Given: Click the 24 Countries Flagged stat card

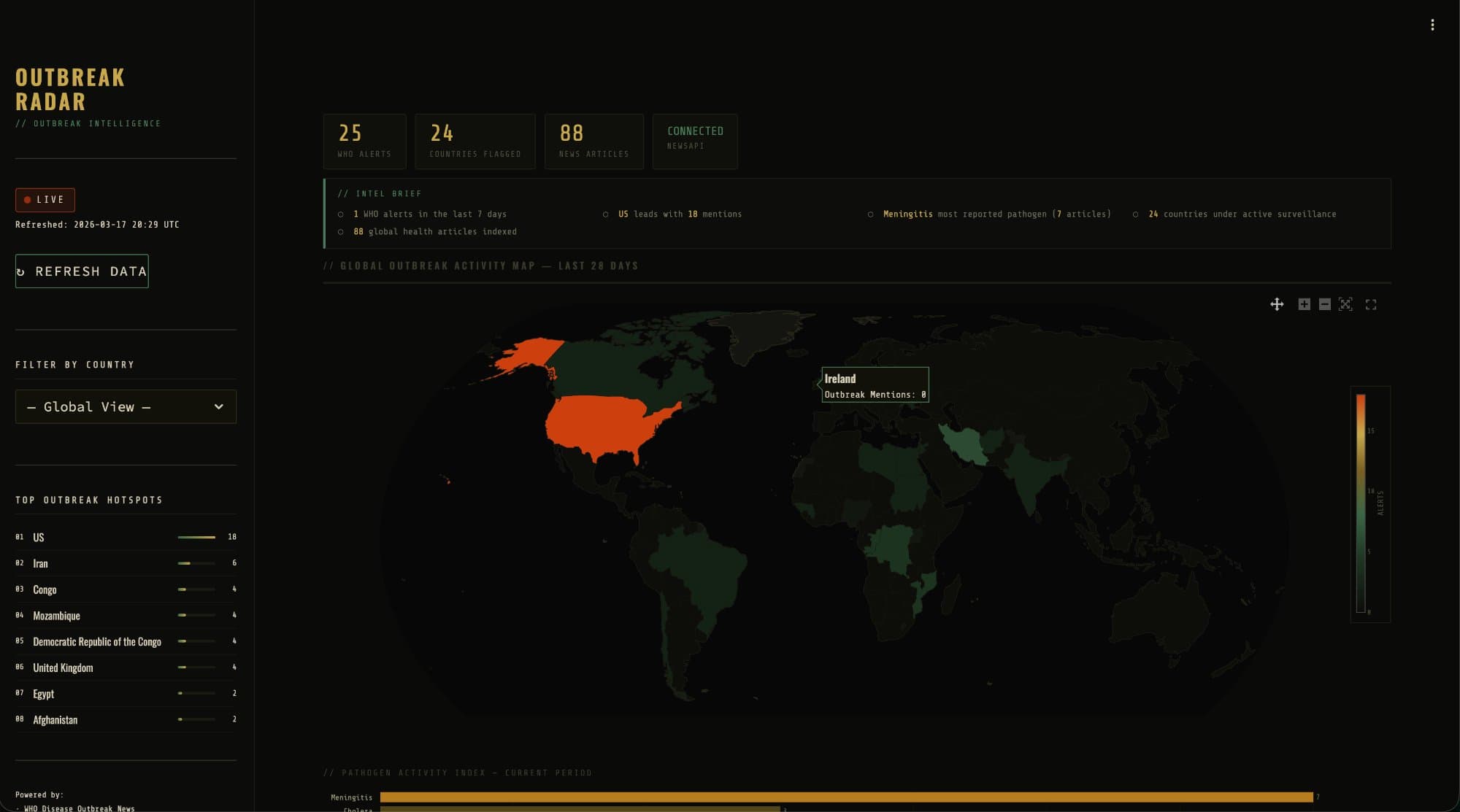Looking at the screenshot, I should [x=474, y=141].
